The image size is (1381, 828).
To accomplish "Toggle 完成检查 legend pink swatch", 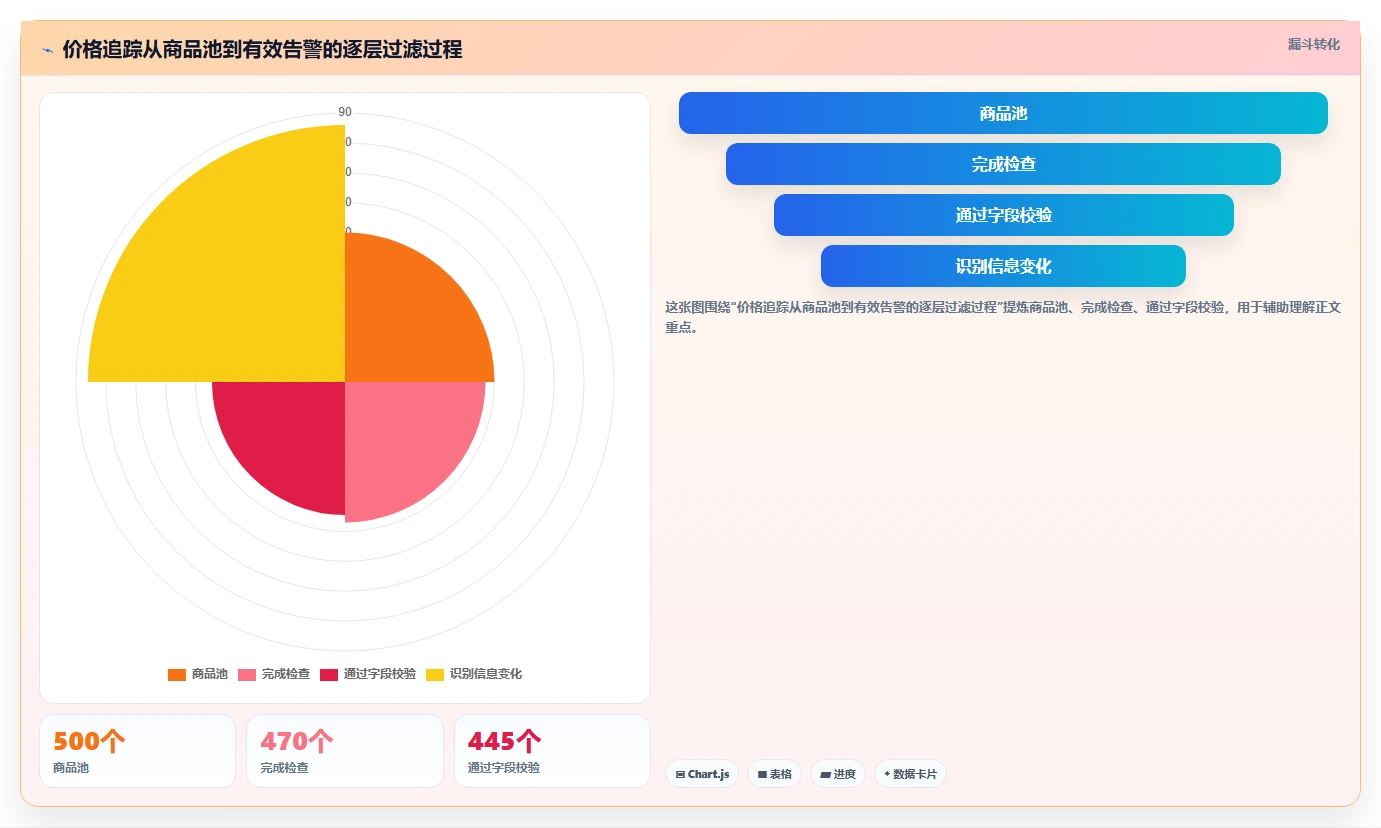I will (x=247, y=675).
